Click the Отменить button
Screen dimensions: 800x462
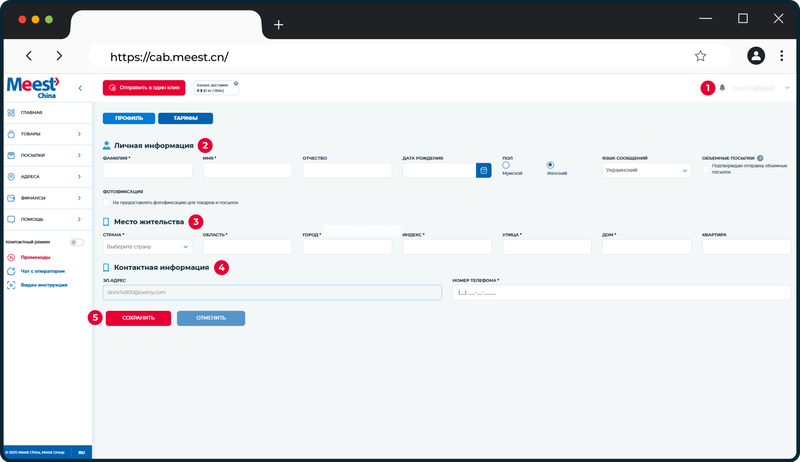point(211,318)
